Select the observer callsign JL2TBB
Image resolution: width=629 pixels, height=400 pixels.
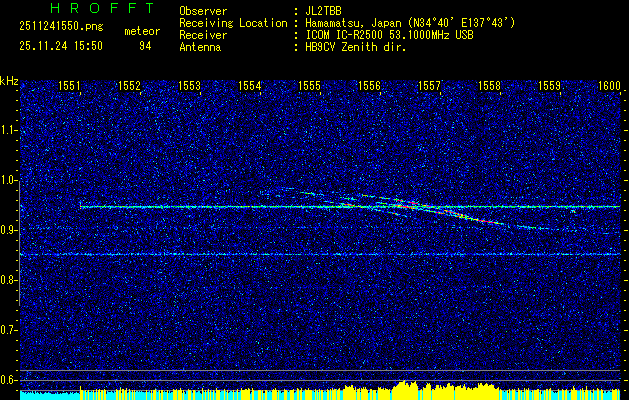(x=324, y=11)
